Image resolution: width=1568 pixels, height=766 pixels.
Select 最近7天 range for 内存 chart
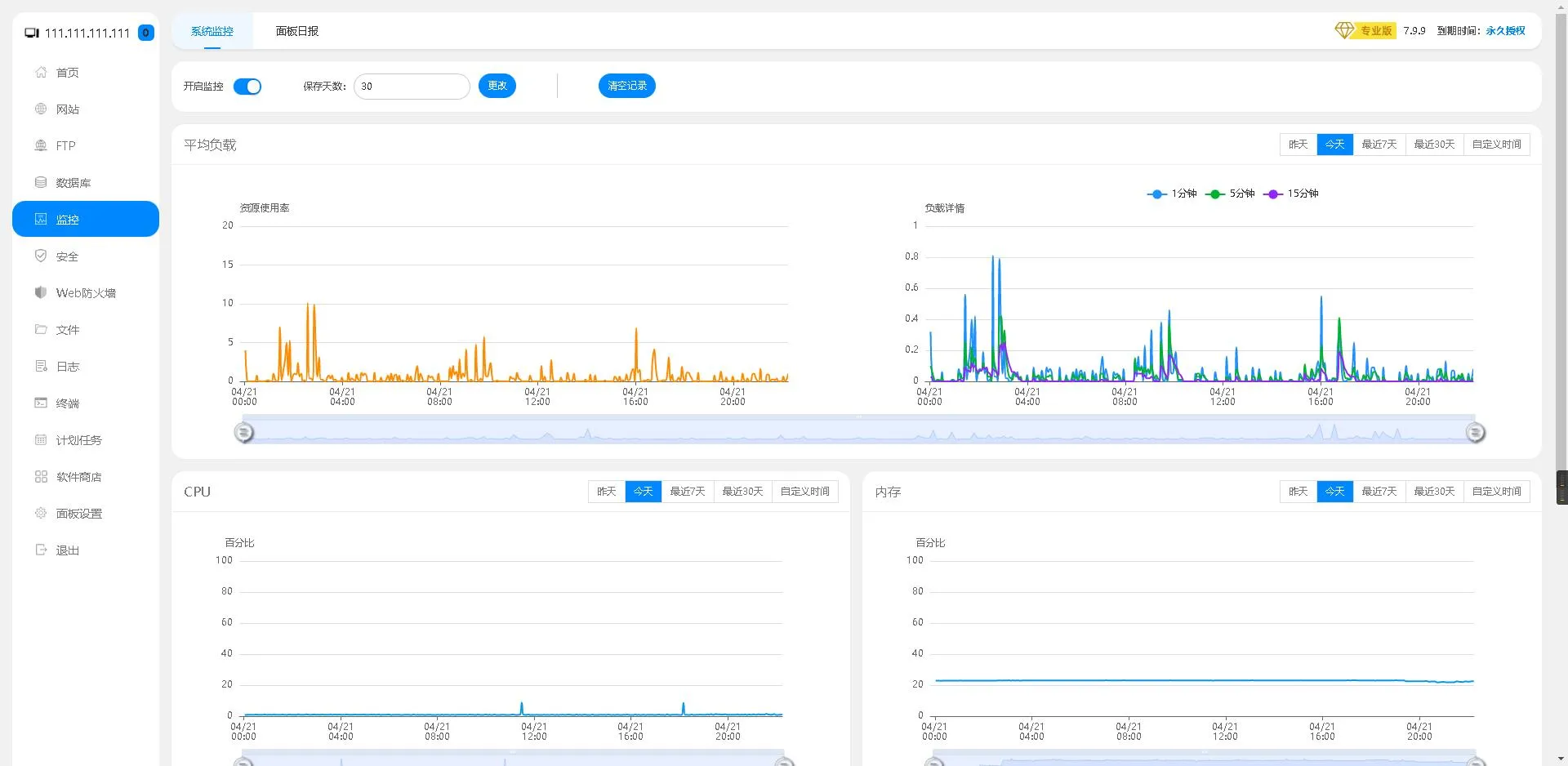point(1379,492)
